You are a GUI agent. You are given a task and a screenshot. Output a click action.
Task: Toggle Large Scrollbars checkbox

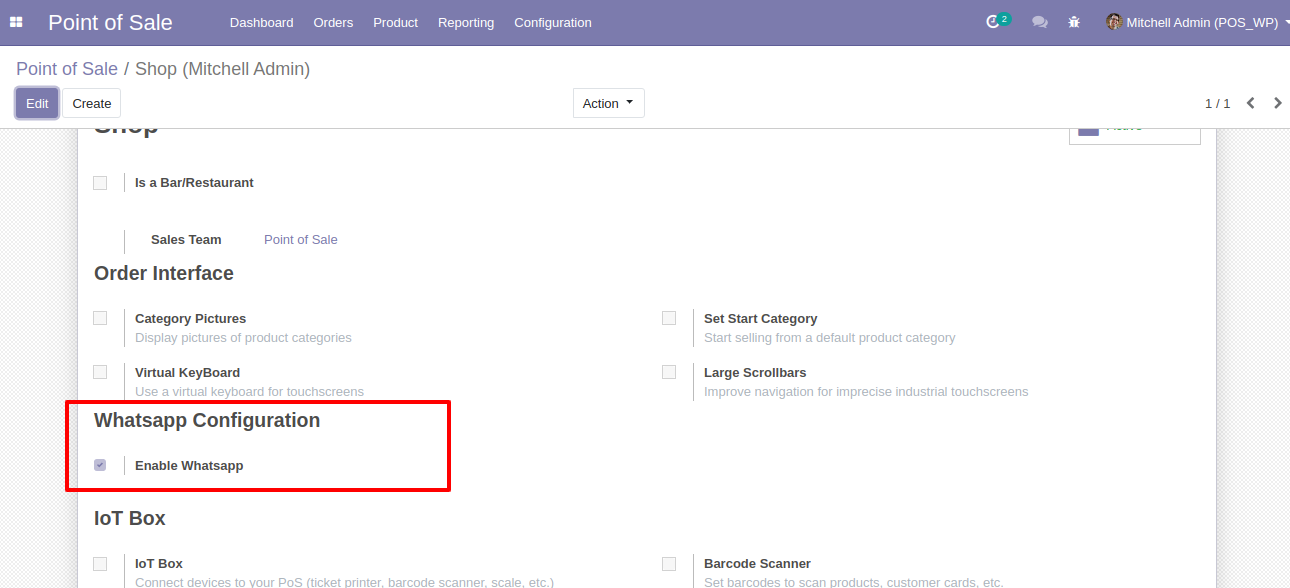pyautogui.click(x=669, y=372)
